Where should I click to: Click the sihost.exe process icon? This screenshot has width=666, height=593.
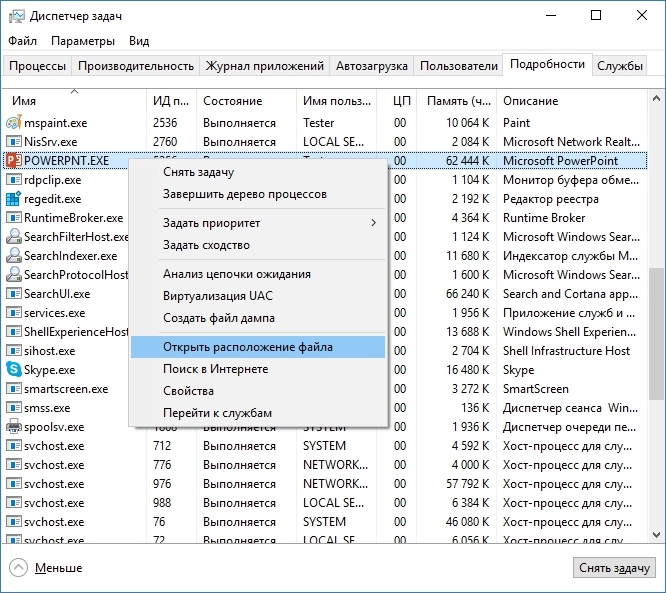[x=14, y=350]
